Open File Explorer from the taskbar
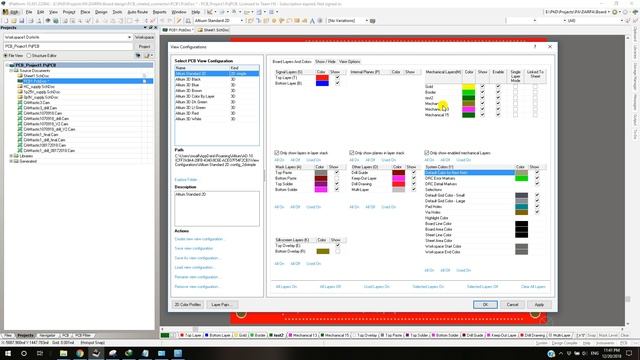 (x=63, y=353)
